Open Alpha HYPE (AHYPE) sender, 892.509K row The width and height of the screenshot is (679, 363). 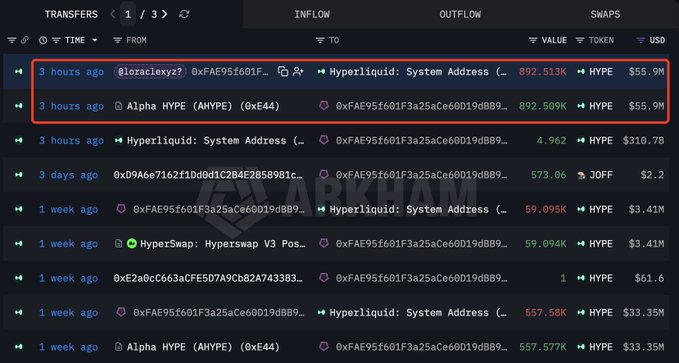[204, 106]
